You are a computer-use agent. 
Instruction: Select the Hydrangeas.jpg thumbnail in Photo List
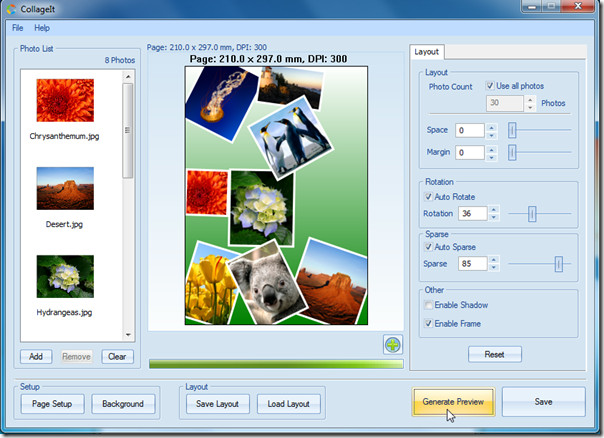(x=65, y=276)
